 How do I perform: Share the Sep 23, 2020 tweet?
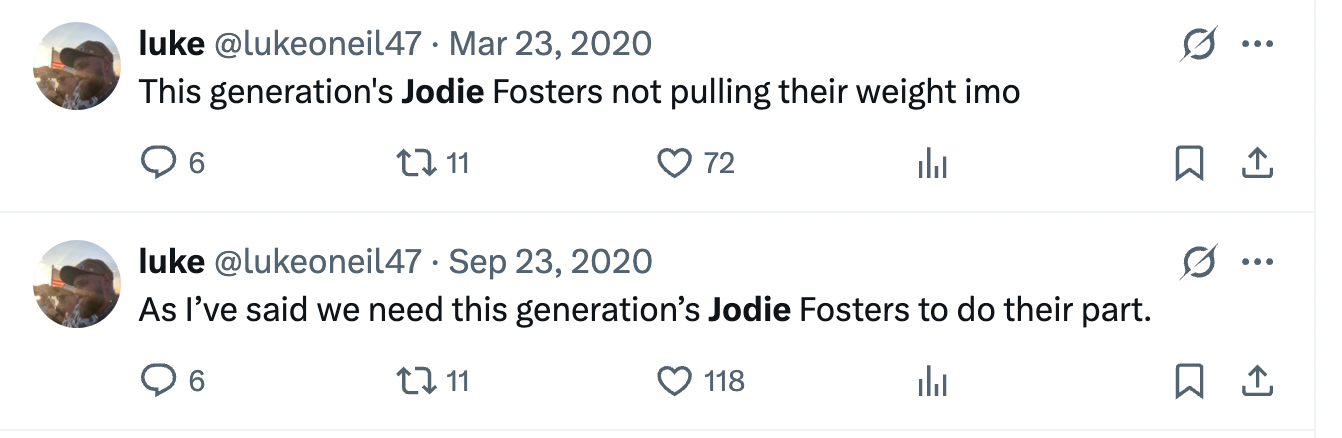coord(1256,382)
